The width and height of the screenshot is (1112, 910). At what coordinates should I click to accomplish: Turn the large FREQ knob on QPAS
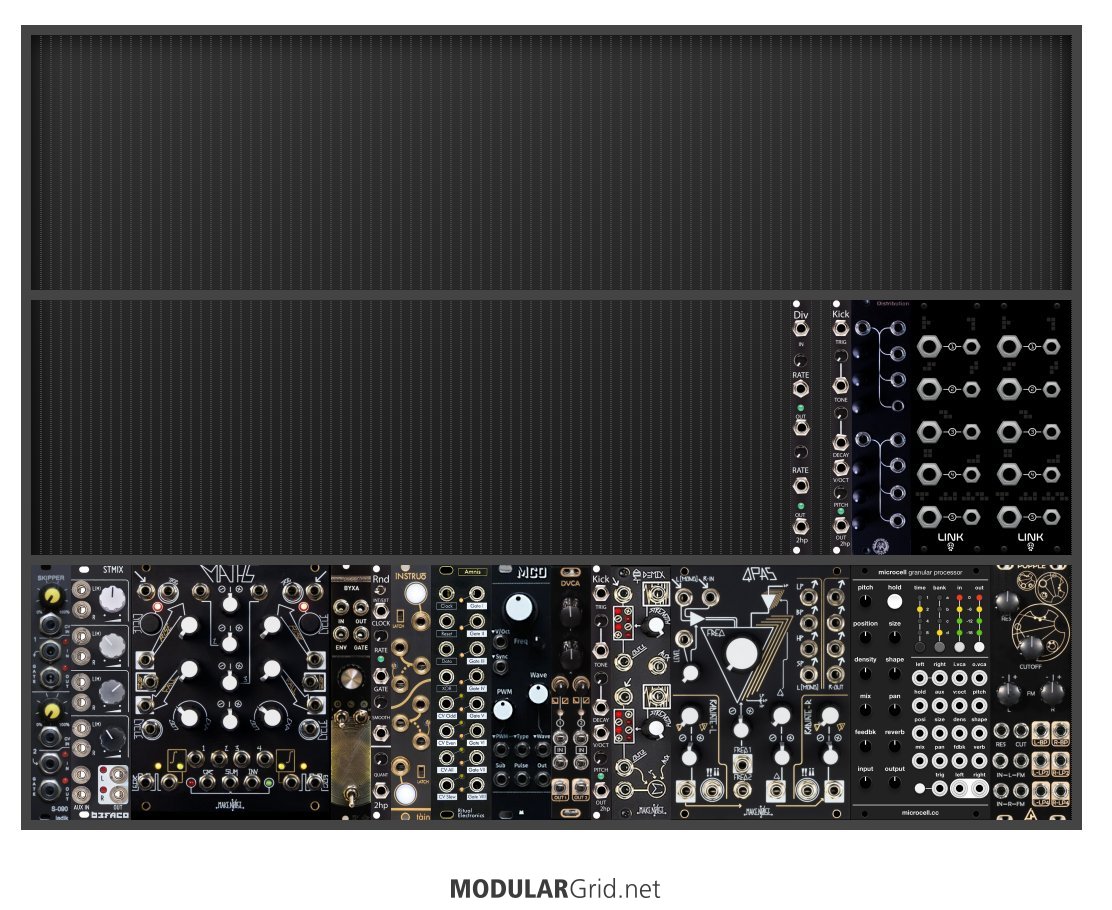pyautogui.click(x=742, y=654)
